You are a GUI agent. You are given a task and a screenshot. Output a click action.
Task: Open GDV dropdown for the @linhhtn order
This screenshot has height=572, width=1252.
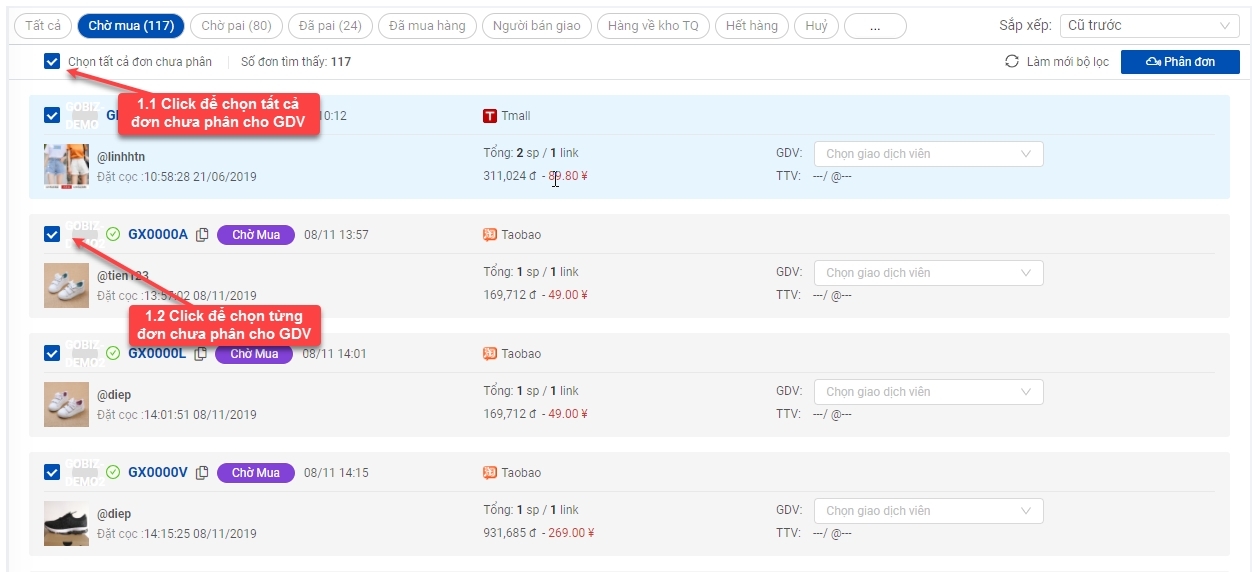point(928,154)
